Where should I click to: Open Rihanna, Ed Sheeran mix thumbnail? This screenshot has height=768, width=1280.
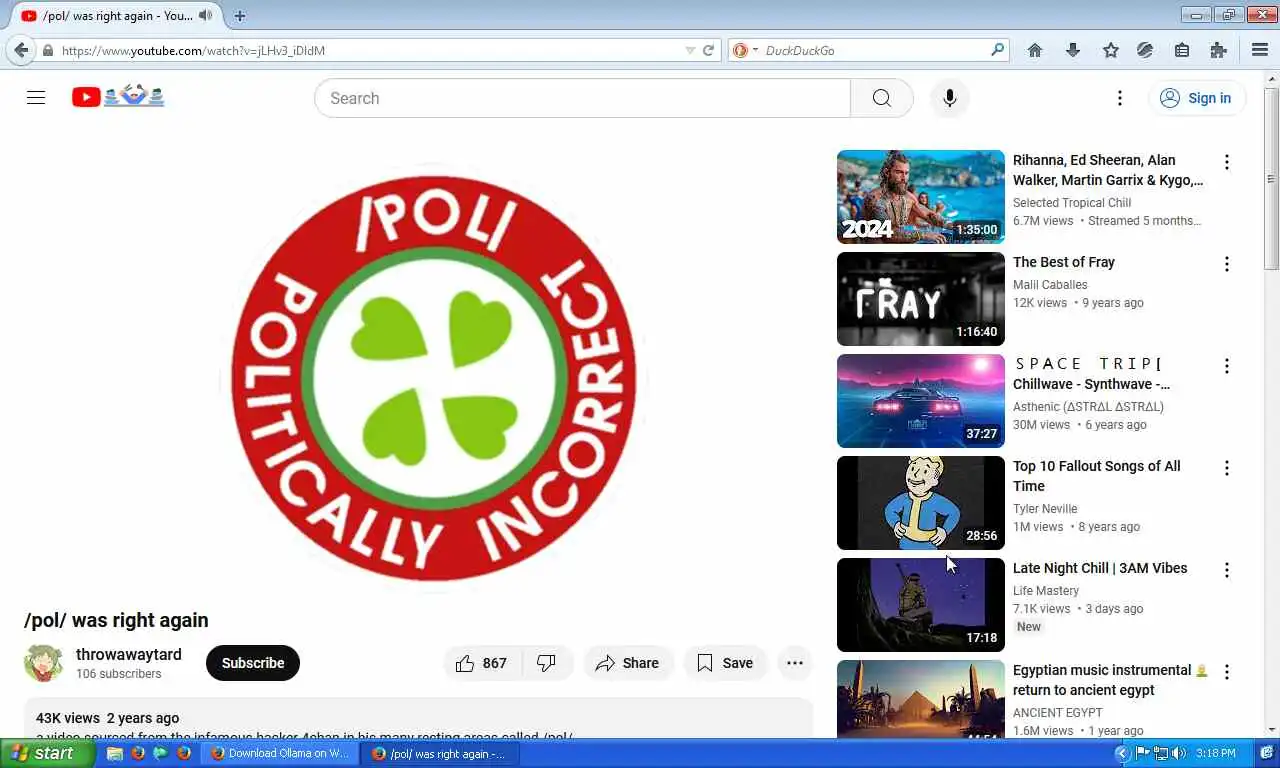pyautogui.click(x=920, y=197)
